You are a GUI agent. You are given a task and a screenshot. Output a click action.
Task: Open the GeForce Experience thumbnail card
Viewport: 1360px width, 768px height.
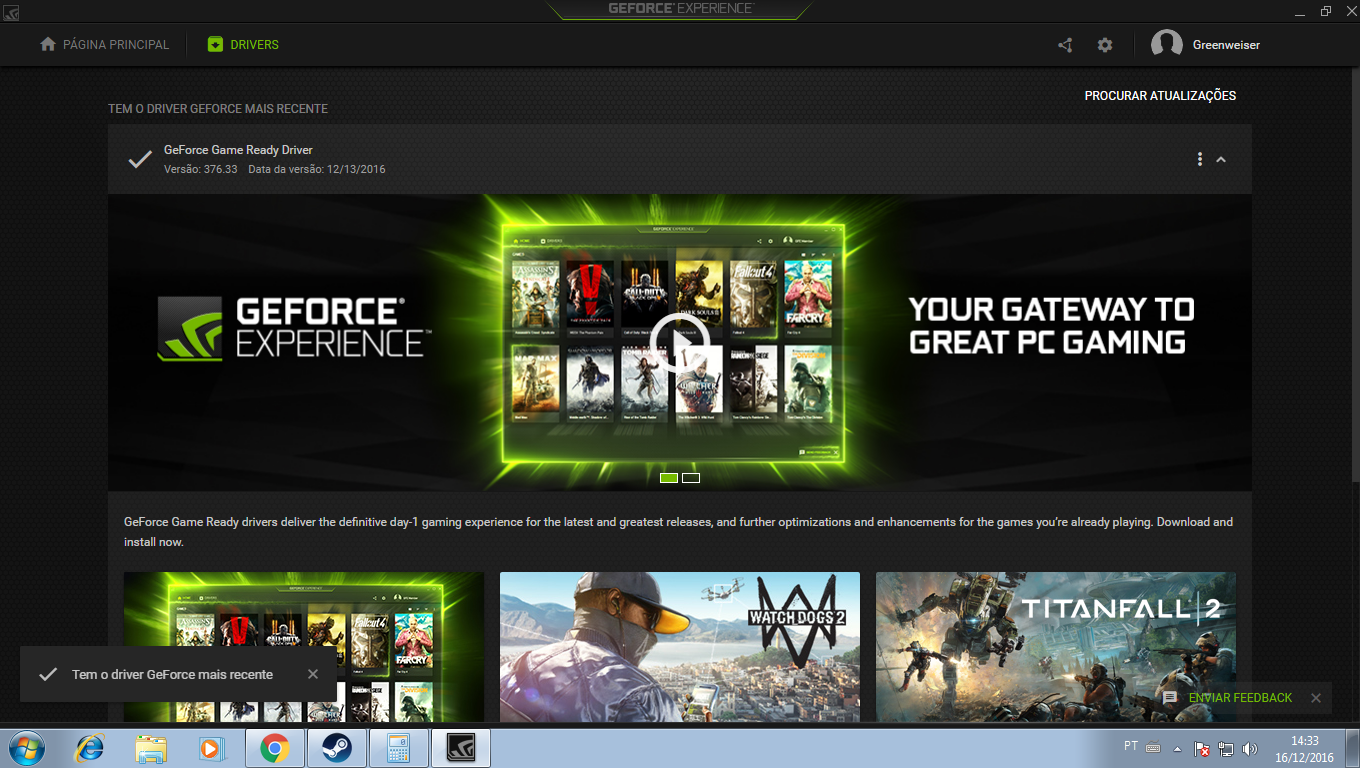304,647
